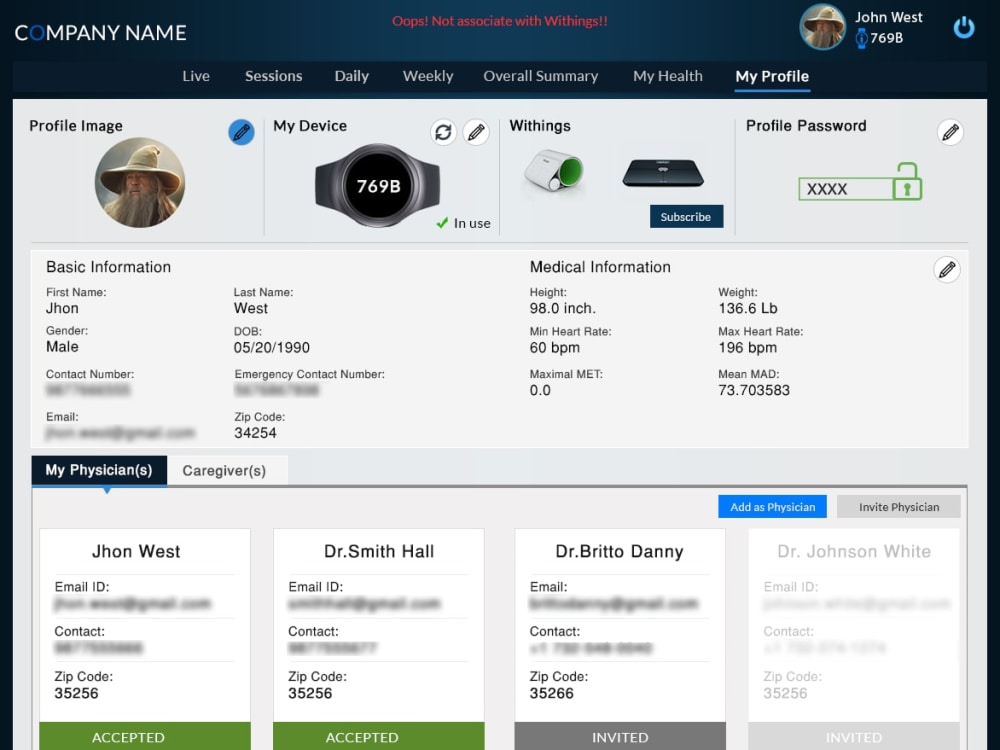Open the large profile image avatar
Image resolution: width=1000 pixels, height=750 pixels.
[140, 182]
